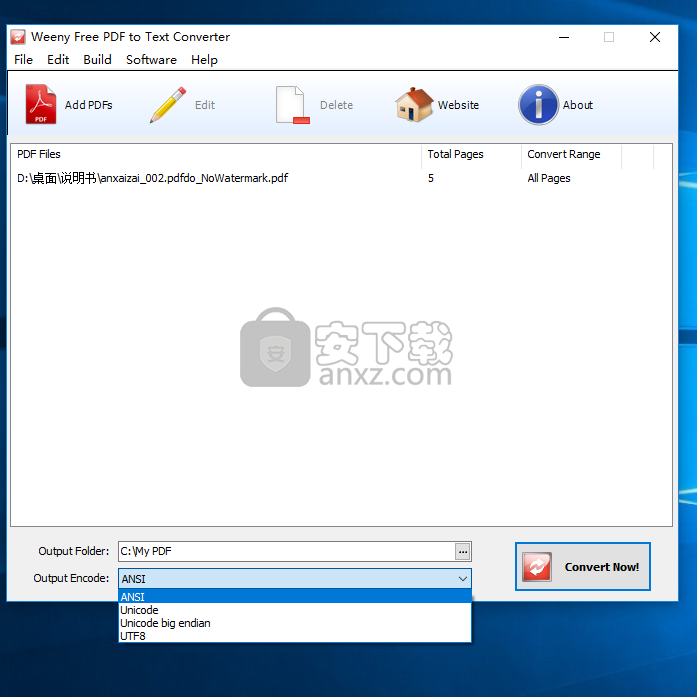Image resolution: width=697 pixels, height=697 pixels.
Task: Choose Unicode big endian encoding
Action: click(295, 623)
